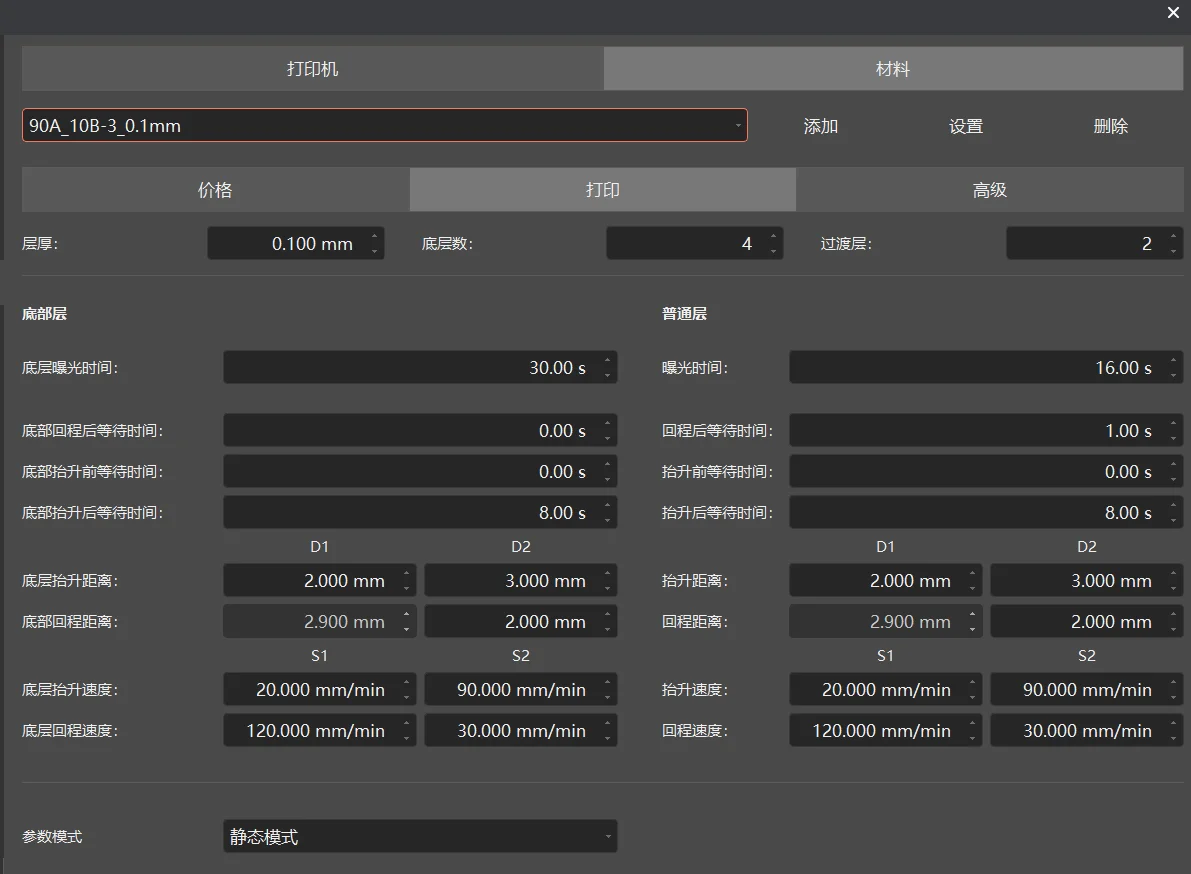Open the 高级 advanced tab
The width and height of the screenshot is (1191, 874).
point(989,190)
